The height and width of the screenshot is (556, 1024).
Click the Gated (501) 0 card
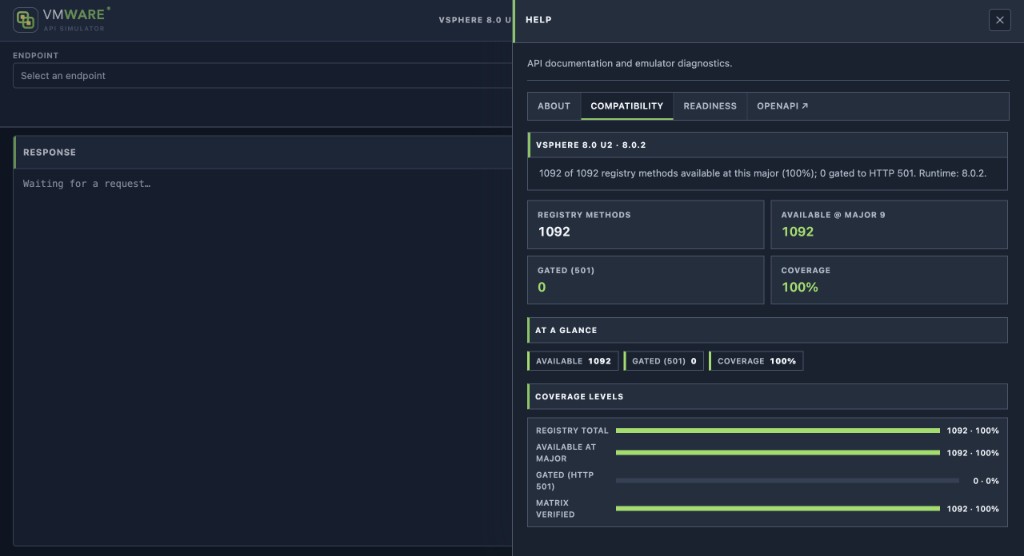click(x=645, y=280)
